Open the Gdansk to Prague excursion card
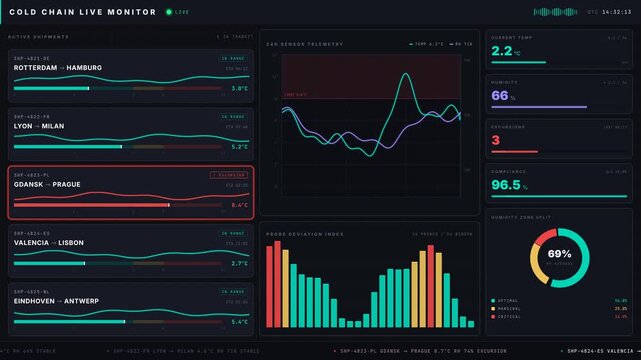 tap(131, 192)
